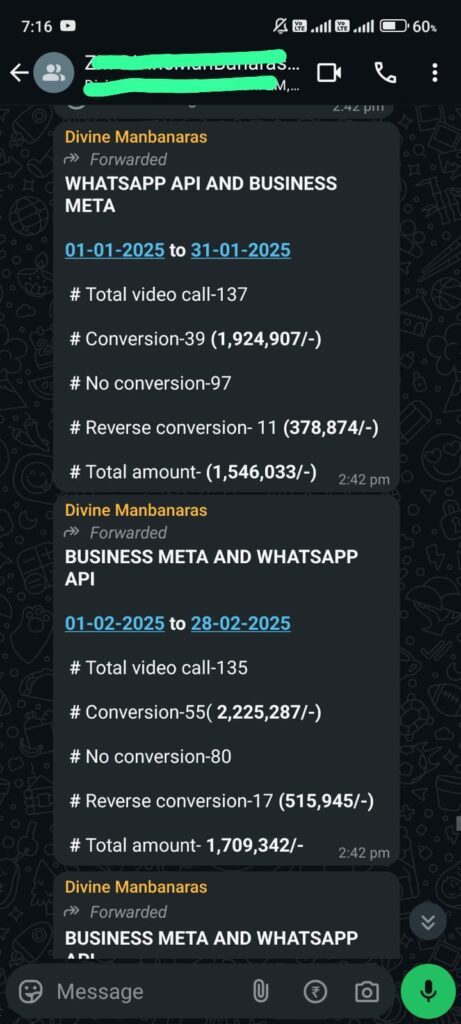Open the 01-02-2025 date link
This screenshot has width=461, height=1024.
pyautogui.click(x=115, y=624)
